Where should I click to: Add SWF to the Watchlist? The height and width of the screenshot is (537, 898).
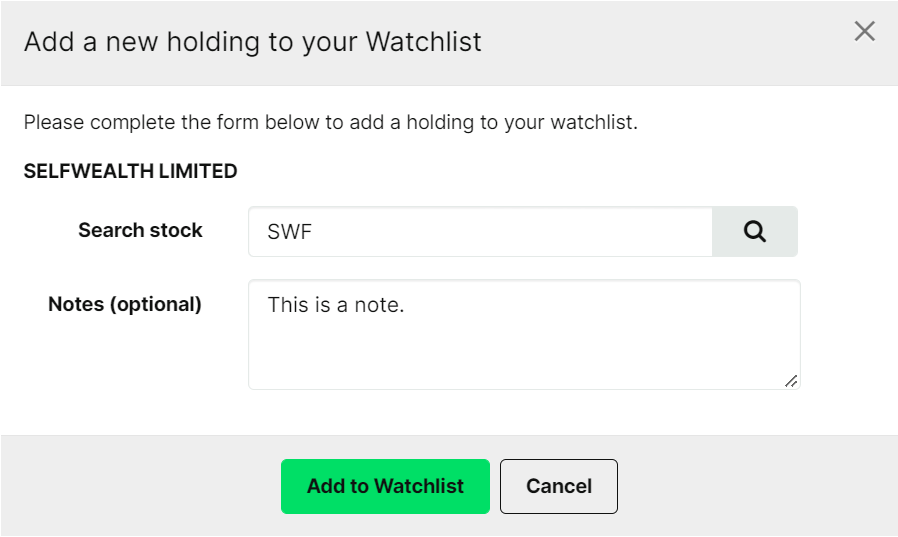[385, 486]
